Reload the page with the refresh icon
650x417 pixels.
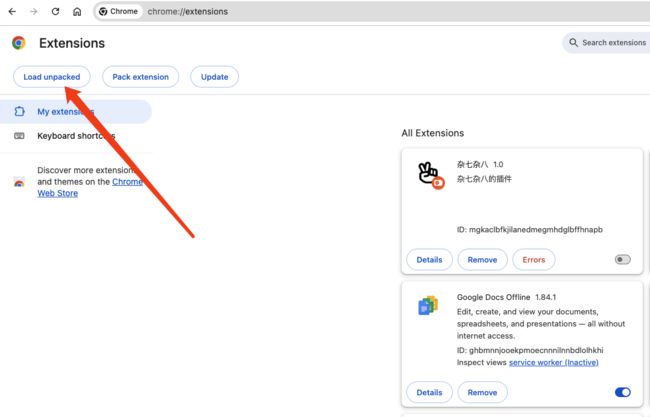(x=55, y=12)
